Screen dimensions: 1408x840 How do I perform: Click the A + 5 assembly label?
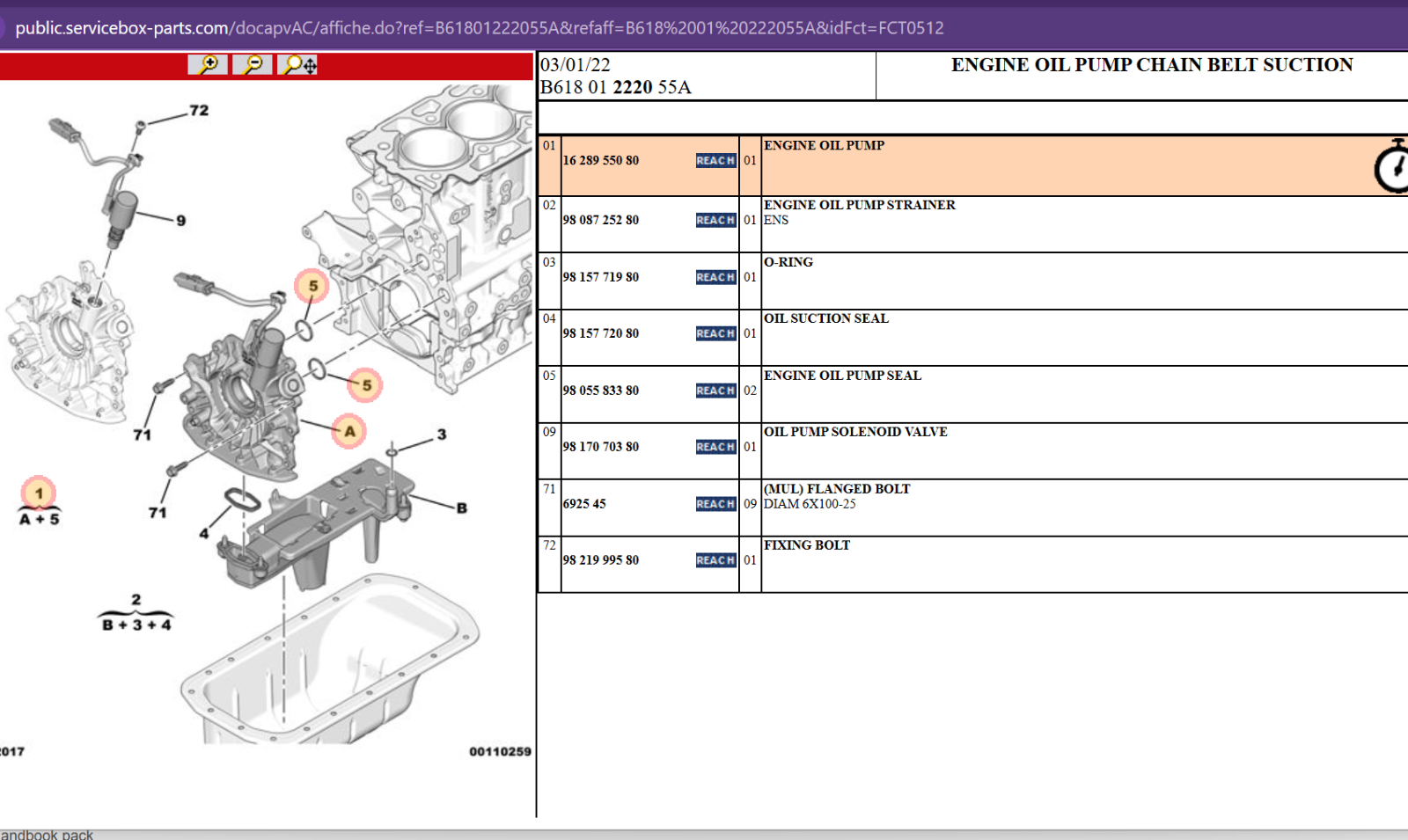coord(40,520)
